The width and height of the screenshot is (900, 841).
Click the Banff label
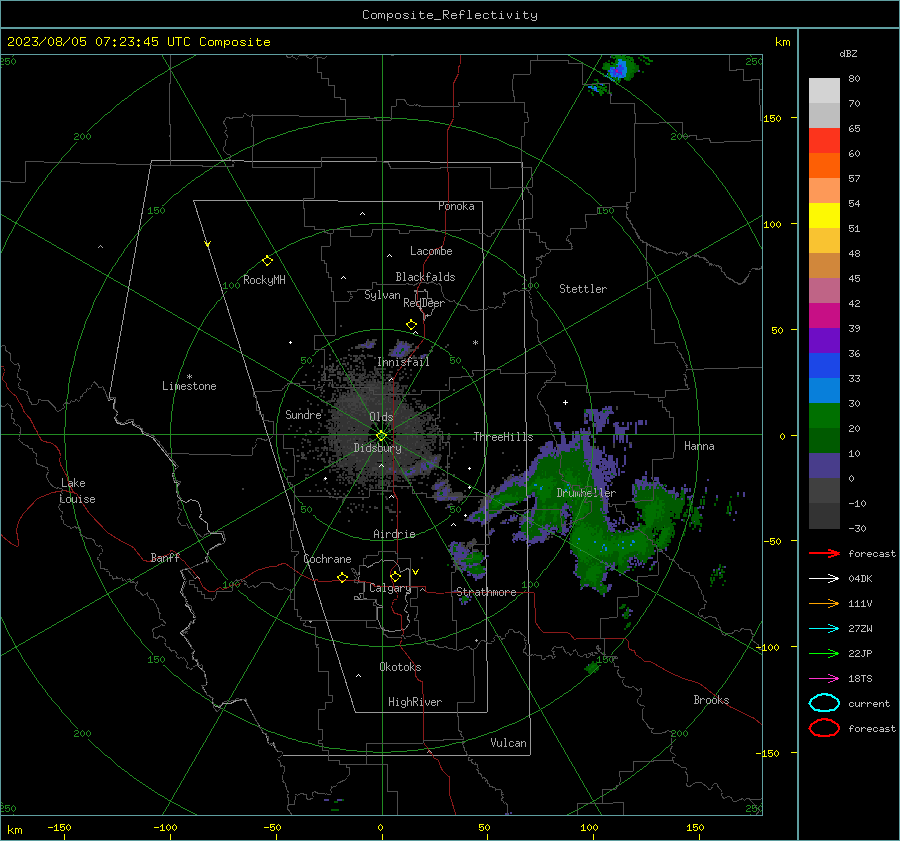165,557
